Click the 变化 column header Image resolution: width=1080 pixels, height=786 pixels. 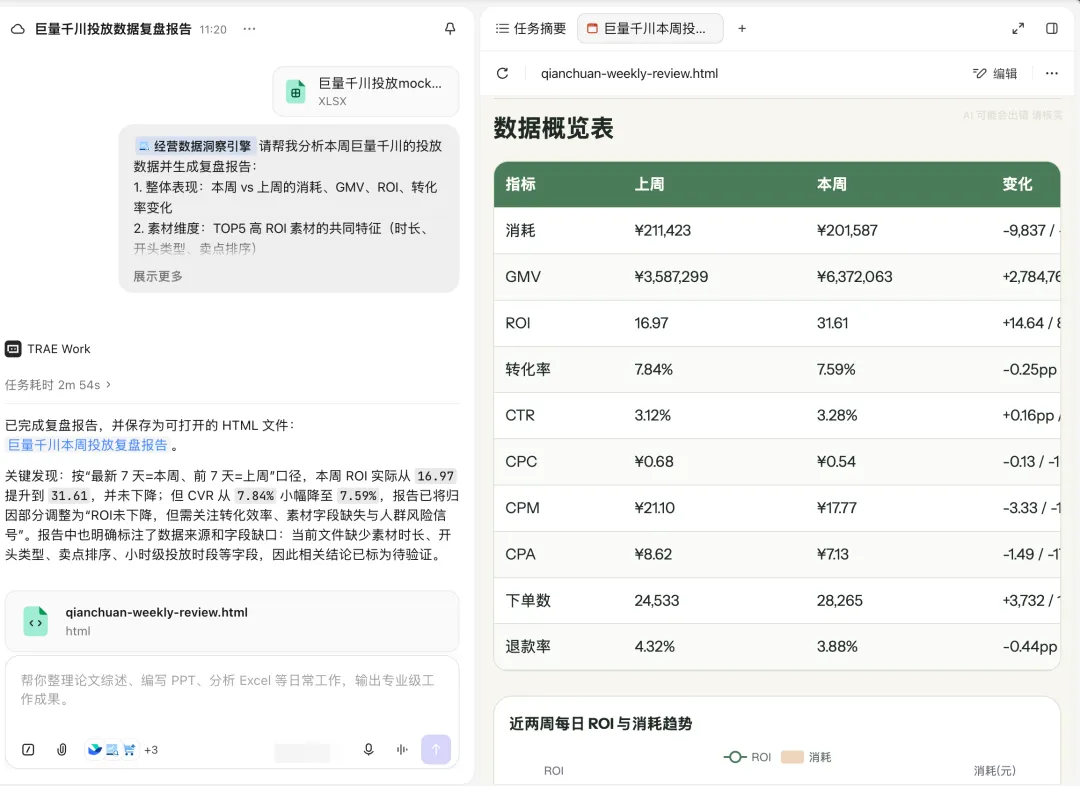1017,184
